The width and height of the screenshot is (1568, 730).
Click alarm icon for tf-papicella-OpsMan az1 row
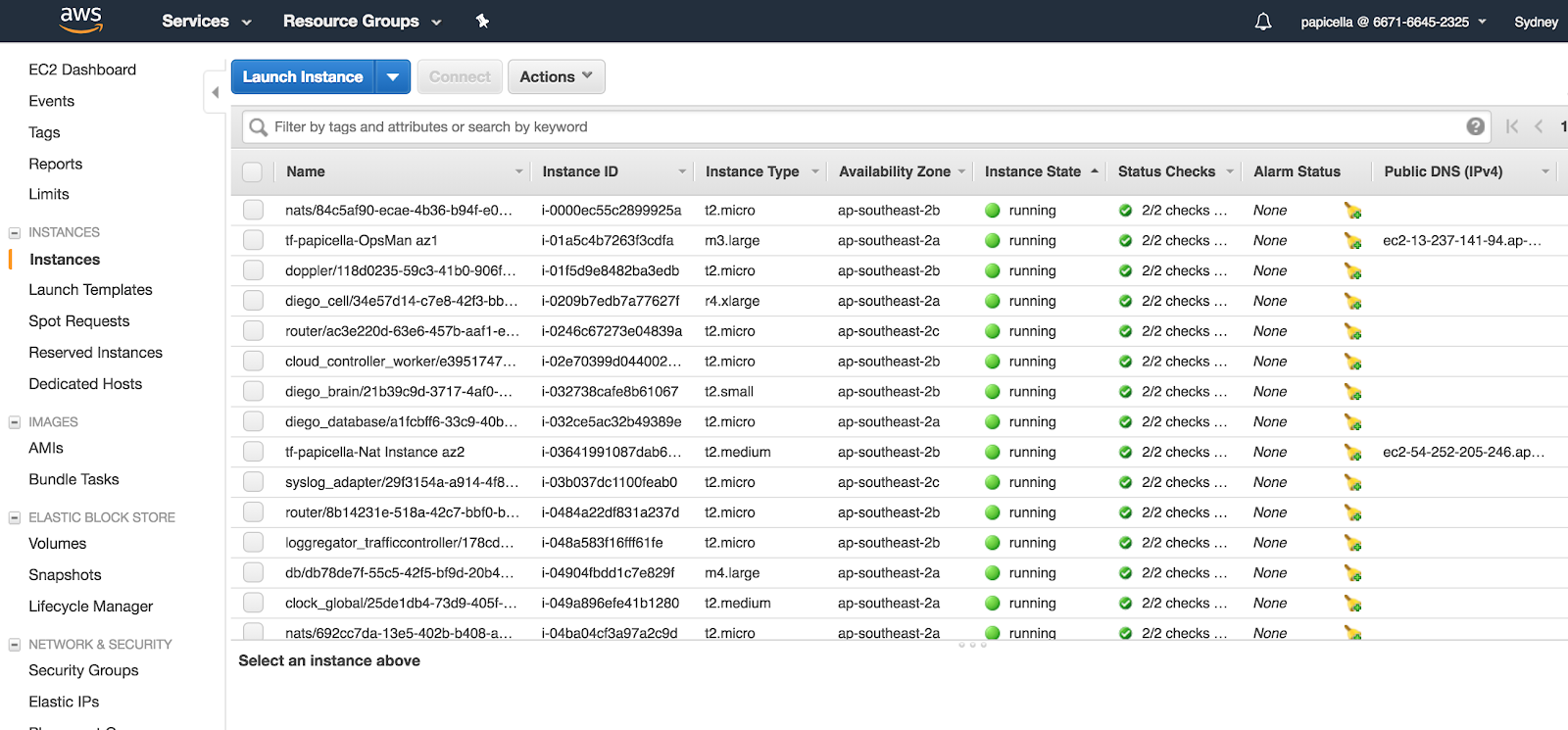tap(1353, 241)
